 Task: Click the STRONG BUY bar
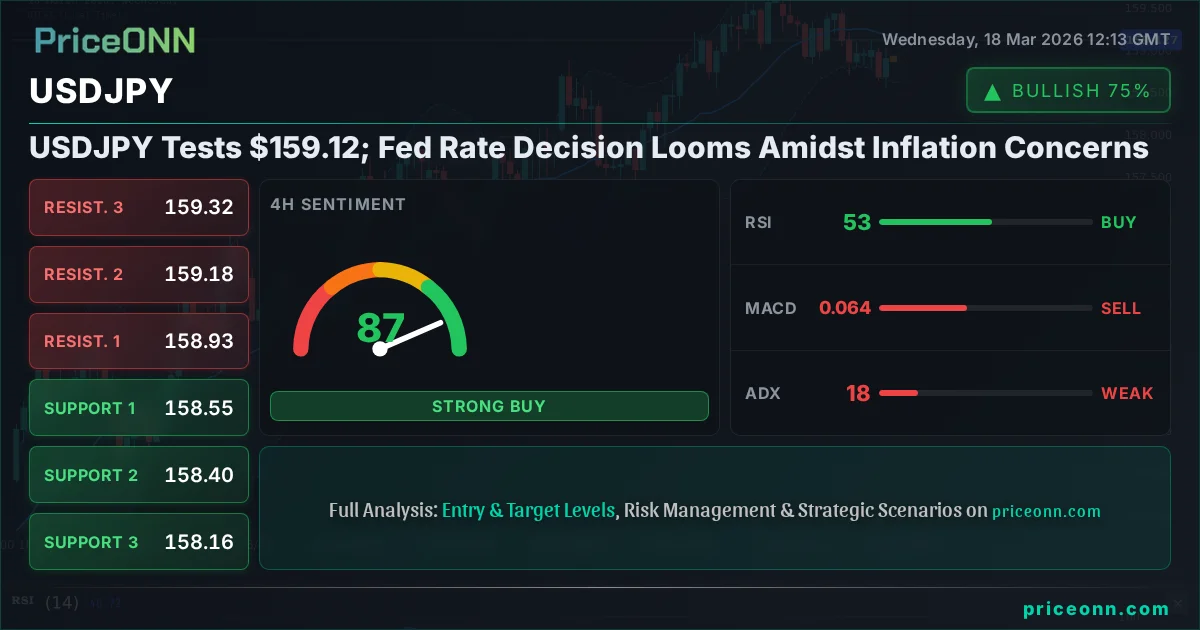tap(489, 406)
